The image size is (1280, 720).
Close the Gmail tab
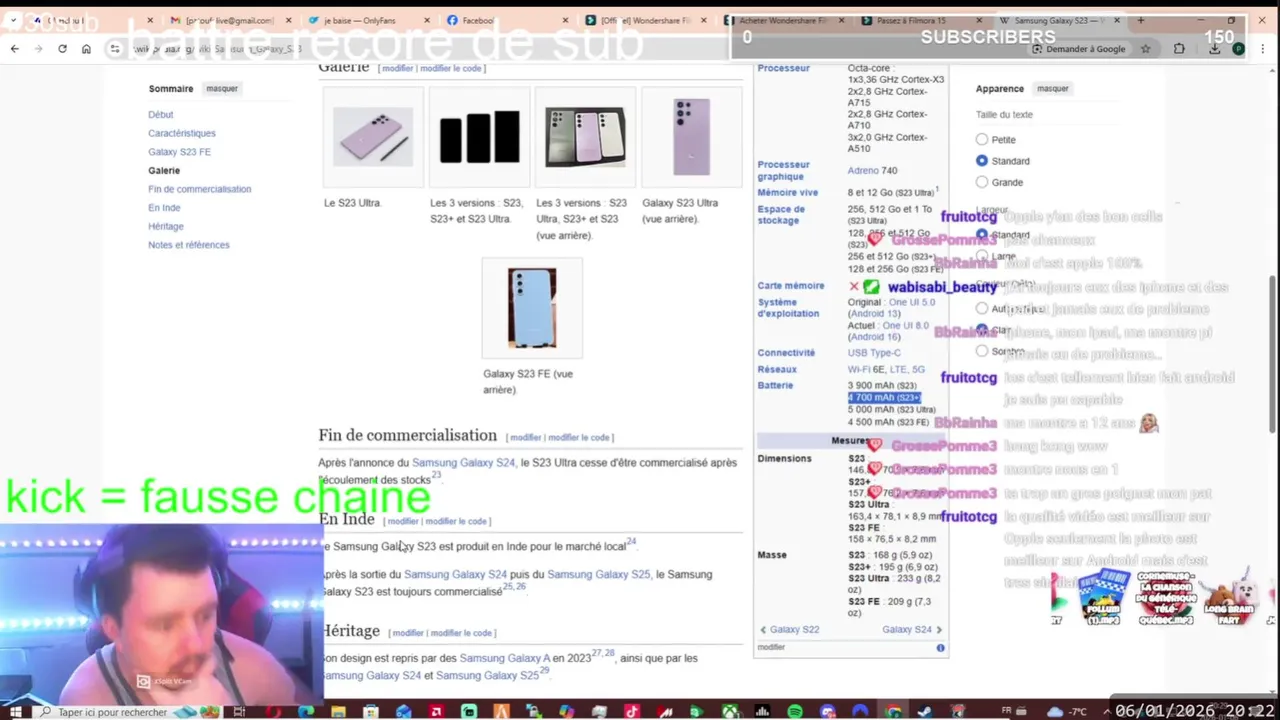pyautogui.click(x=289, y=20)
